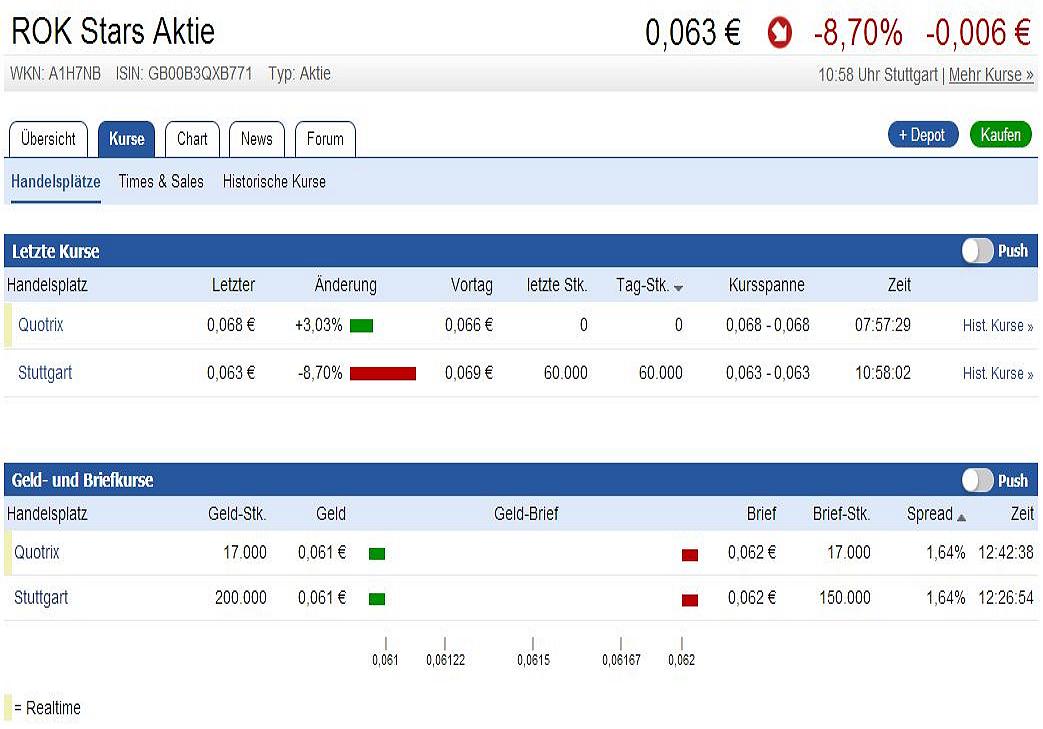This screenshot has height=729, width=1043.
Task: Switch to the Chart tab
Action: [191, 139]
